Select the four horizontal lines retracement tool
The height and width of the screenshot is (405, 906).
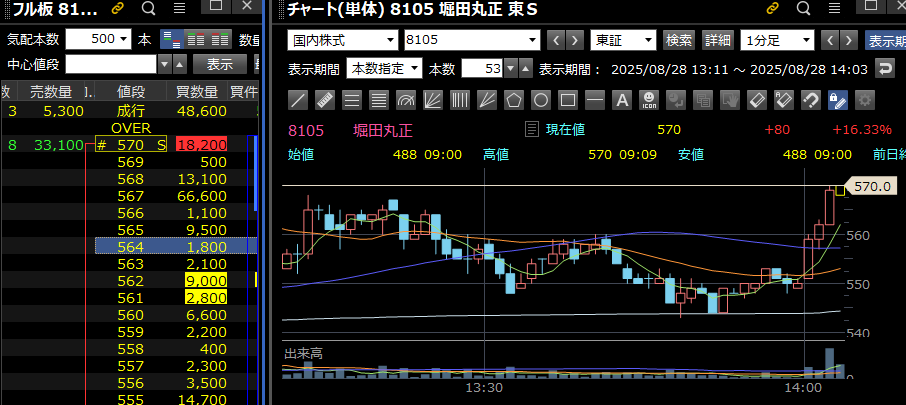(379, 101)
